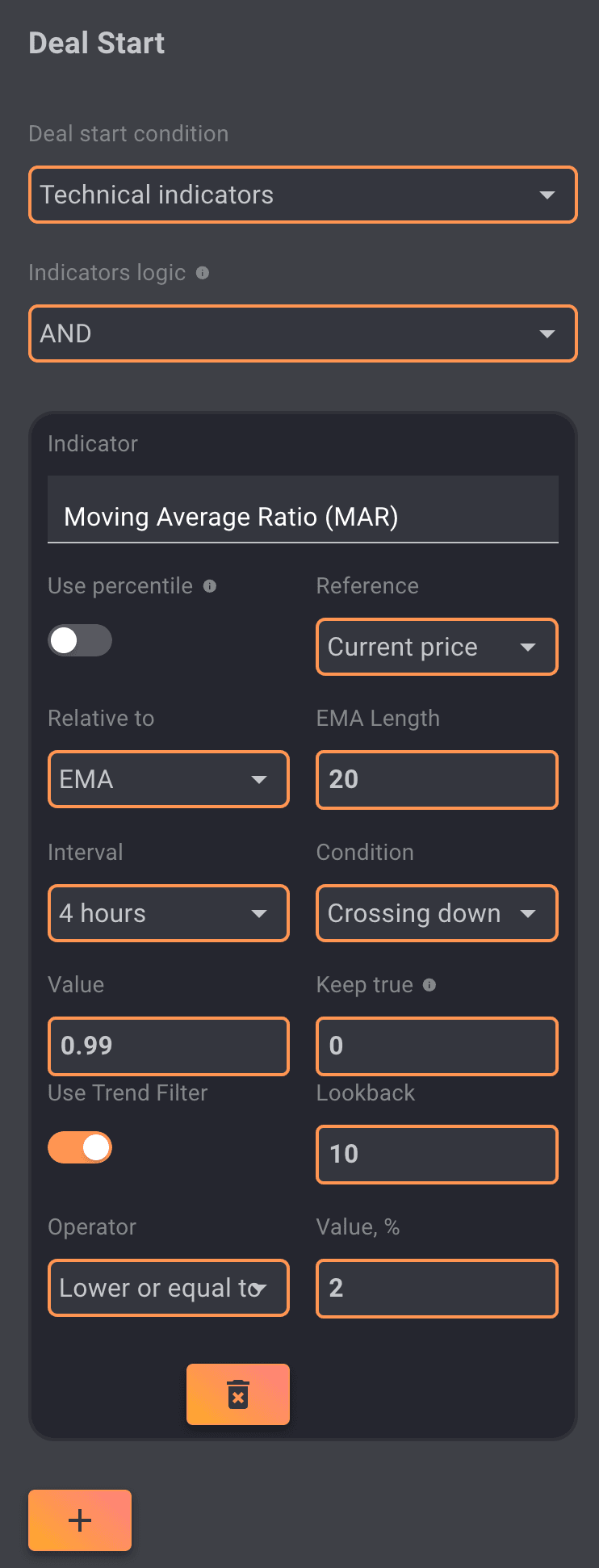
Task: Expand the Indicators logic AND dropdown
Action: 303,333
